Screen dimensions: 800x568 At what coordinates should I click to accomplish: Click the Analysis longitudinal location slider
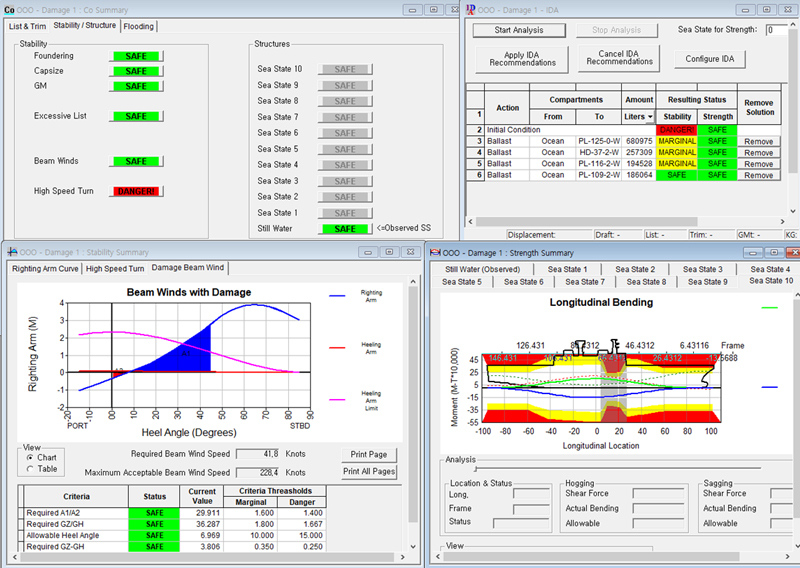point(476,466)
